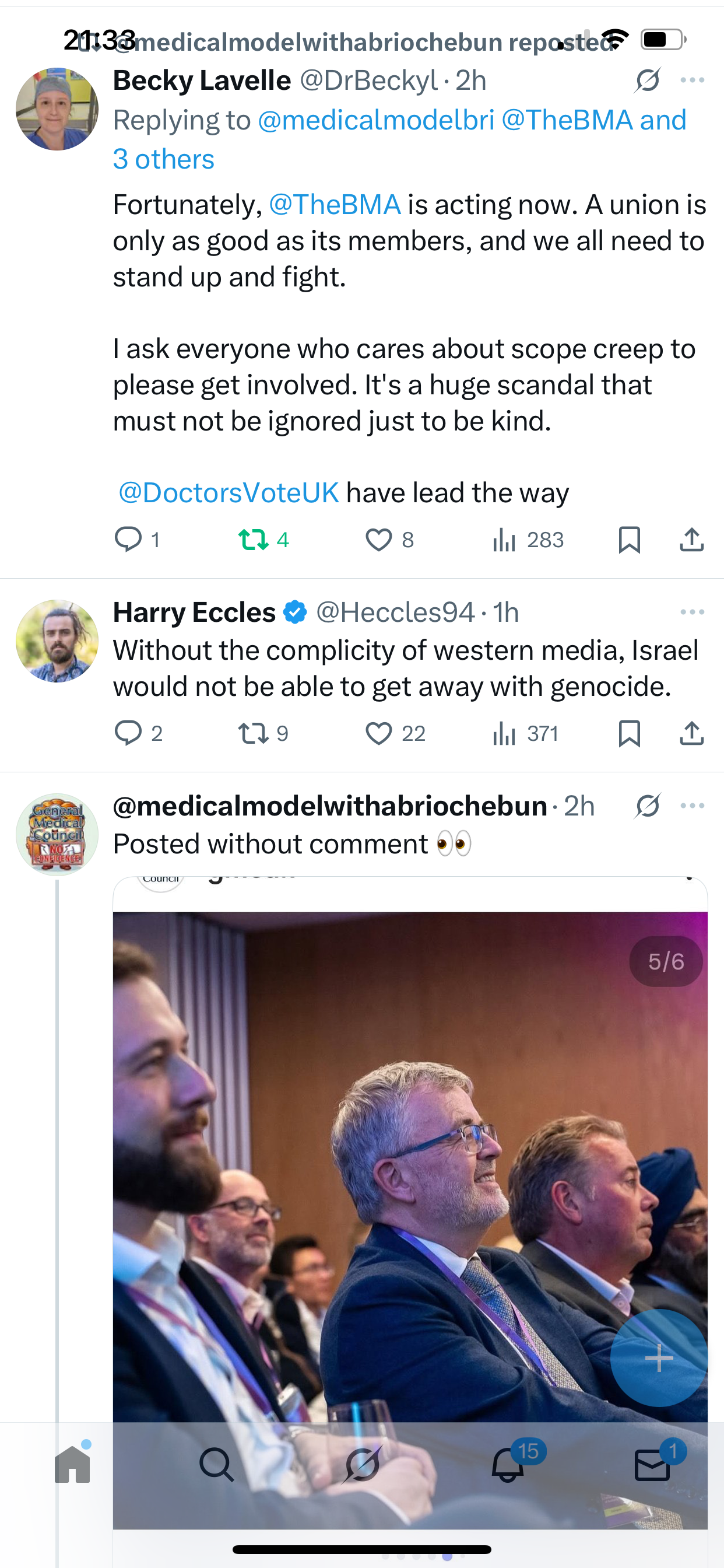The width and height of the screenshot is (724, 1568).
Task: Open the Search tab
Action: [x=216, y=1465]
